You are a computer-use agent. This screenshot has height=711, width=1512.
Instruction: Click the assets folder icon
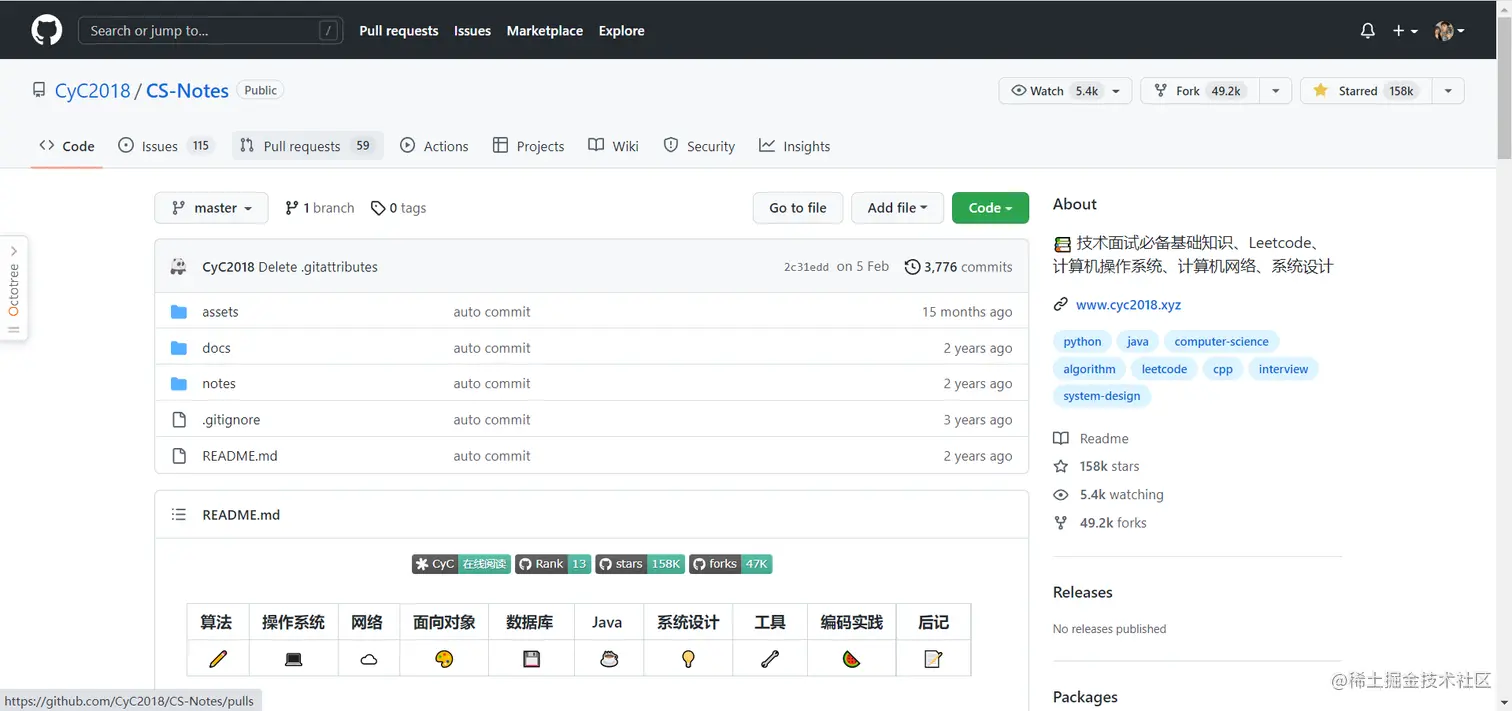(x=179, y=312)
